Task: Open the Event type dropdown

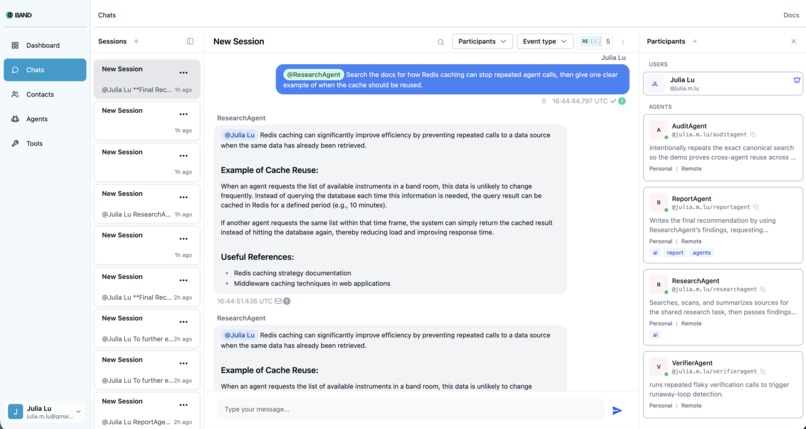Action: click(x=545, y=41)
